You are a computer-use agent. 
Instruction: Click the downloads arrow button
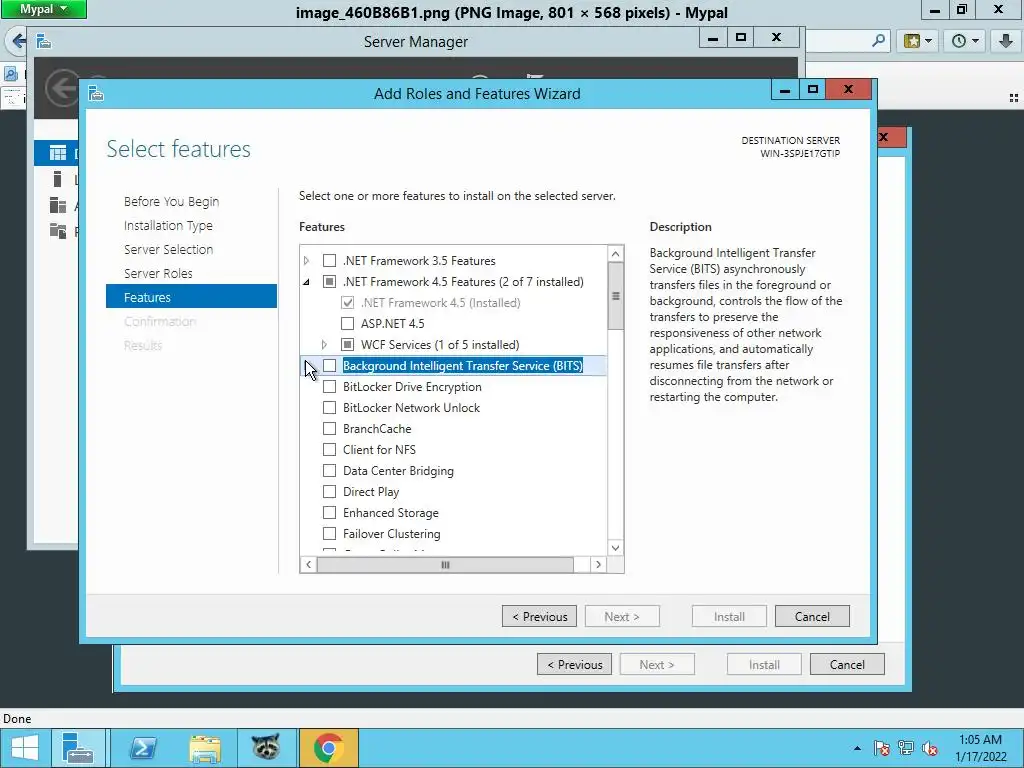click(1006, 41)
